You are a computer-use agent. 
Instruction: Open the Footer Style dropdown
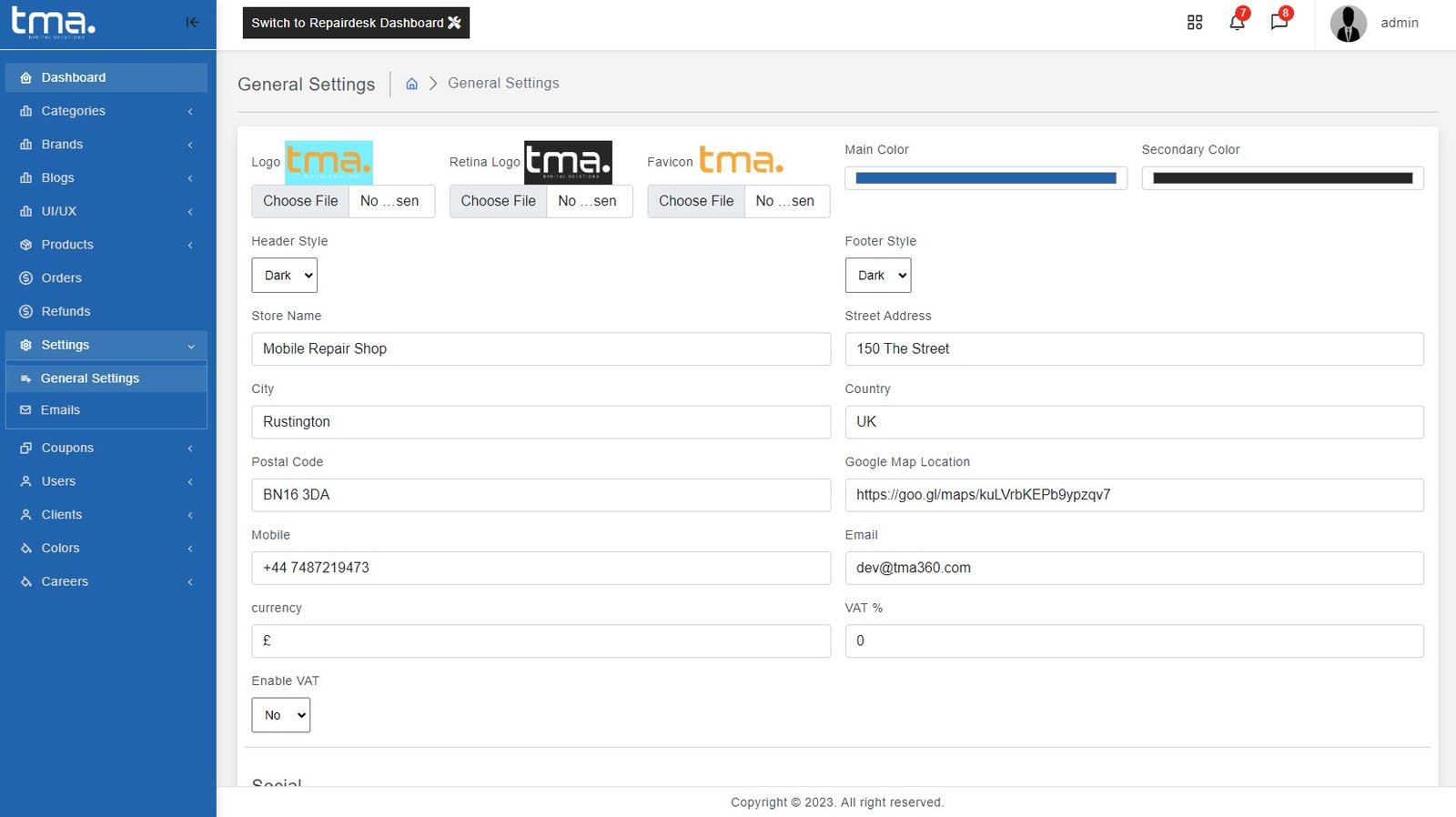pyautogui.click(x=877, y=276)
